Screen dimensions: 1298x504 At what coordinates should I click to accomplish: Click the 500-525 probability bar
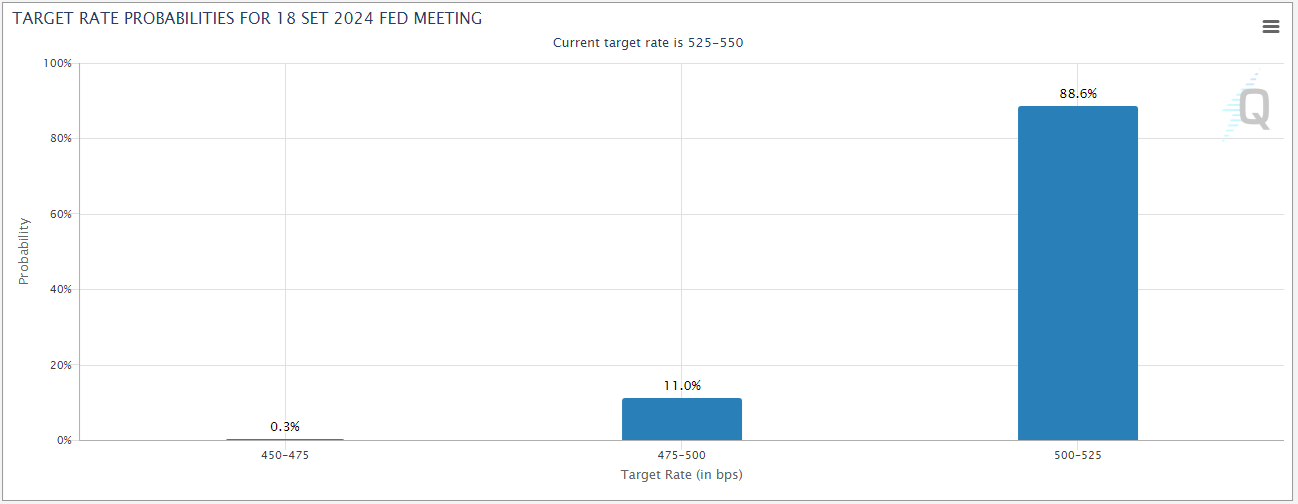[x=1077, y=273]
